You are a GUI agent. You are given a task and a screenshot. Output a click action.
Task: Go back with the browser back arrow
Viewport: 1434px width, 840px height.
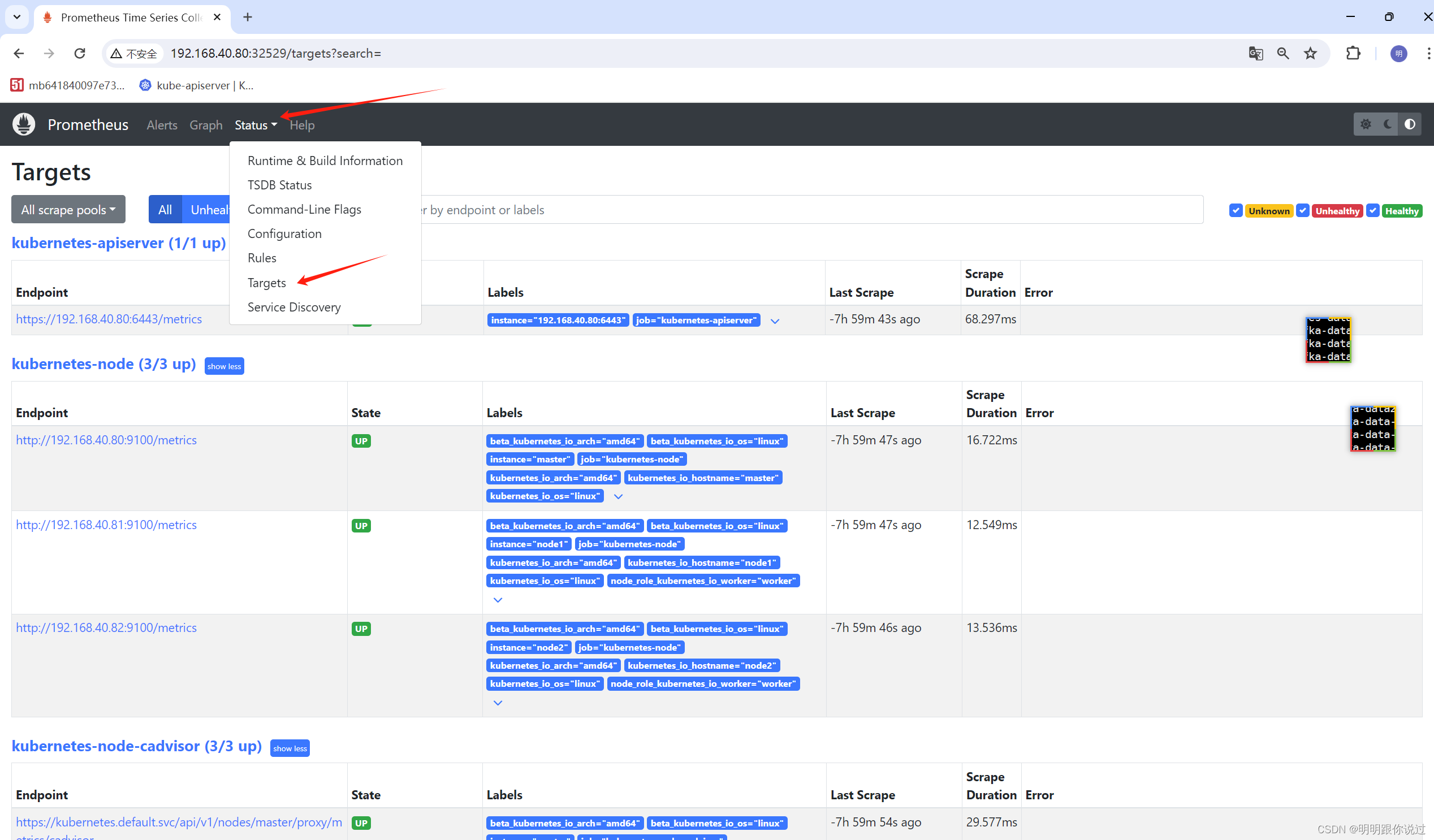(19, 54)
